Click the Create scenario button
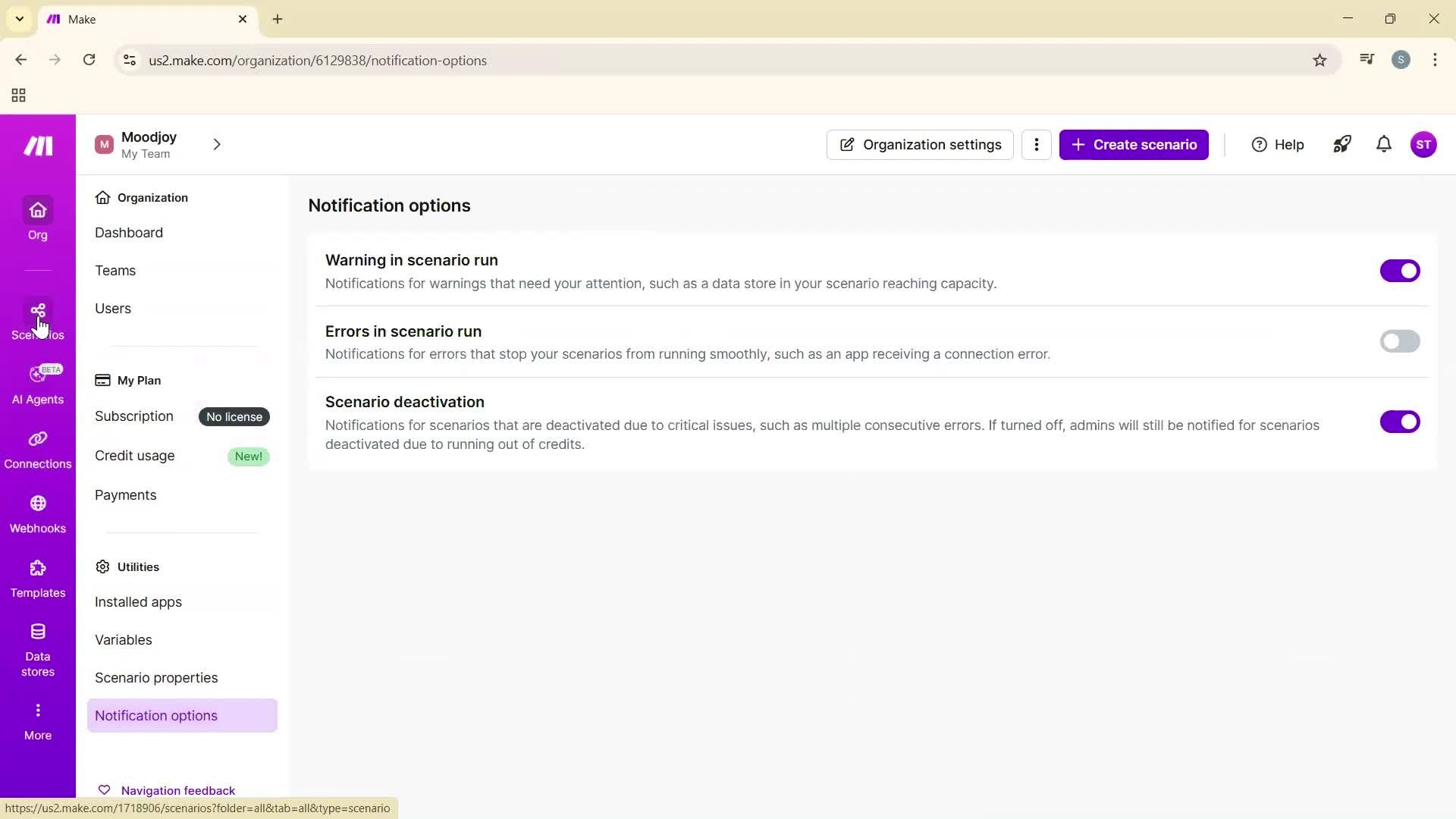 pyautogui.click(x=1134, y=144)
